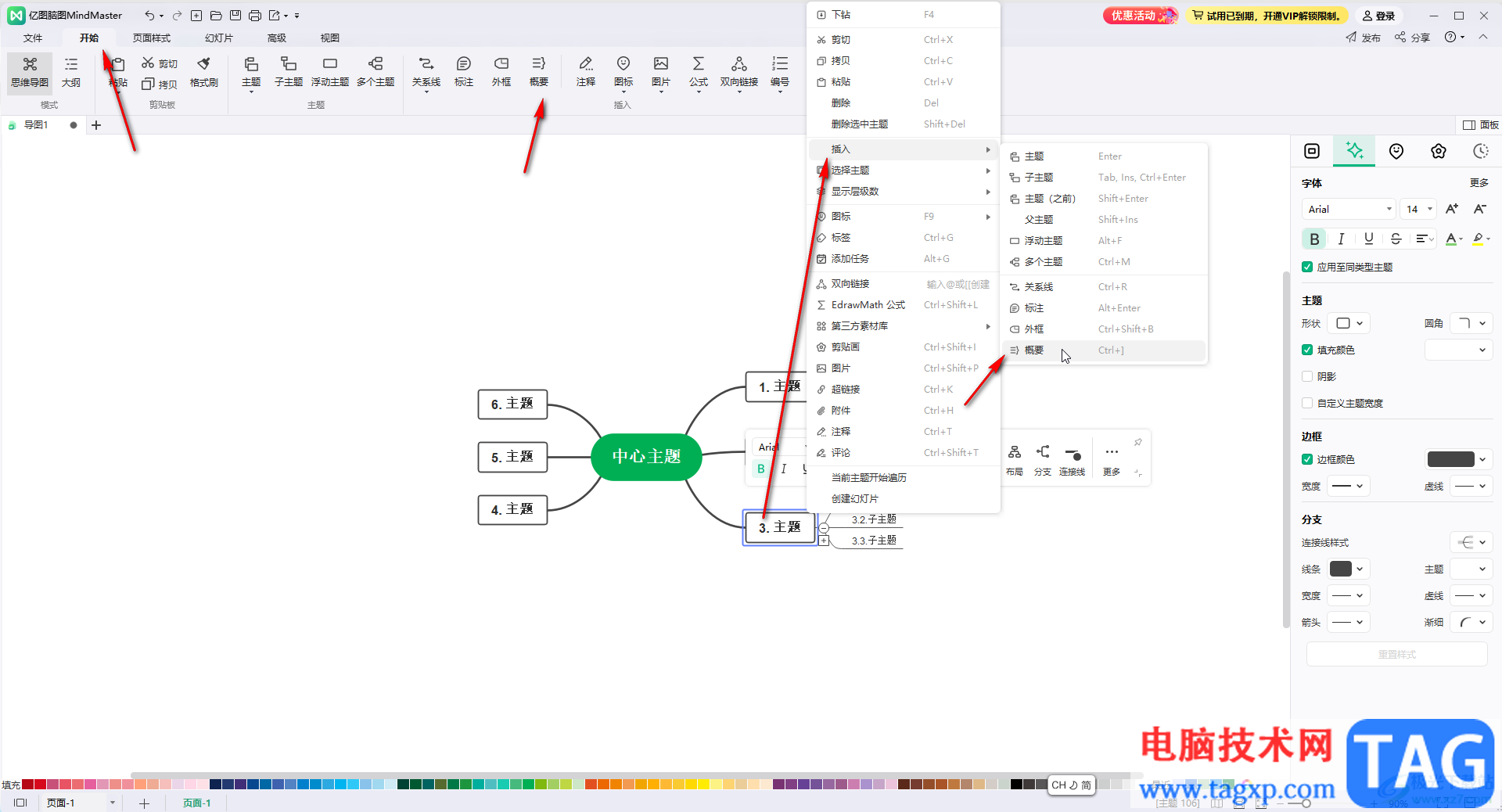
Task: Click the 布局 layout icon in floating toolbar
Action: point(1015,460)
